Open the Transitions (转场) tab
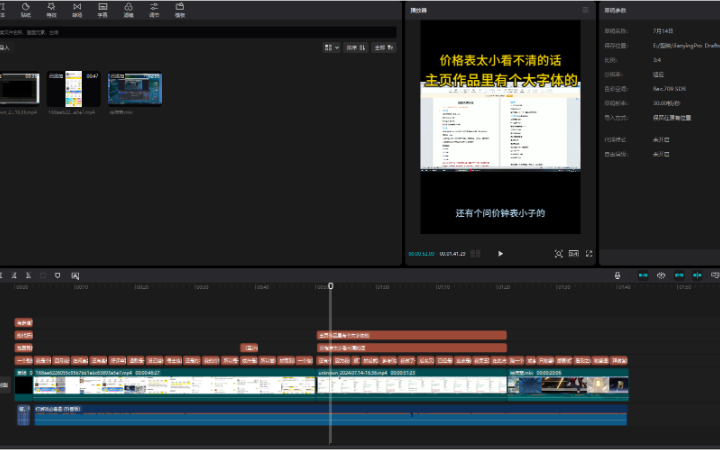The height and width of the screenshot is (450, 720). point(77,10)
